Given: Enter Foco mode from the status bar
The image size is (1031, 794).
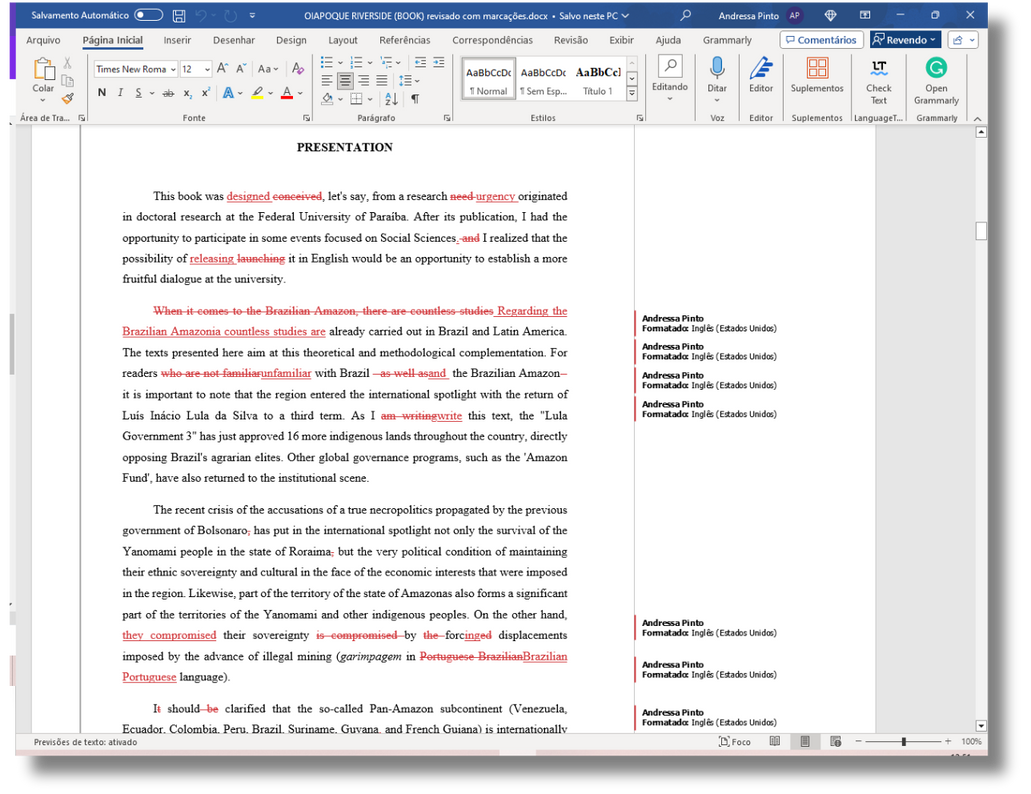Looking at the screenshot, I should 735,742.
